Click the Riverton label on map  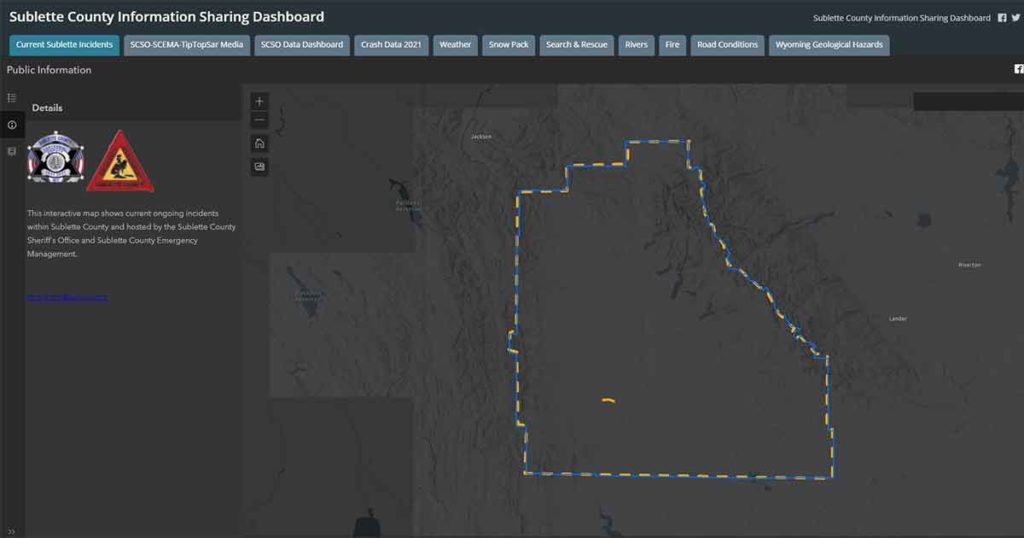(970, 264)
